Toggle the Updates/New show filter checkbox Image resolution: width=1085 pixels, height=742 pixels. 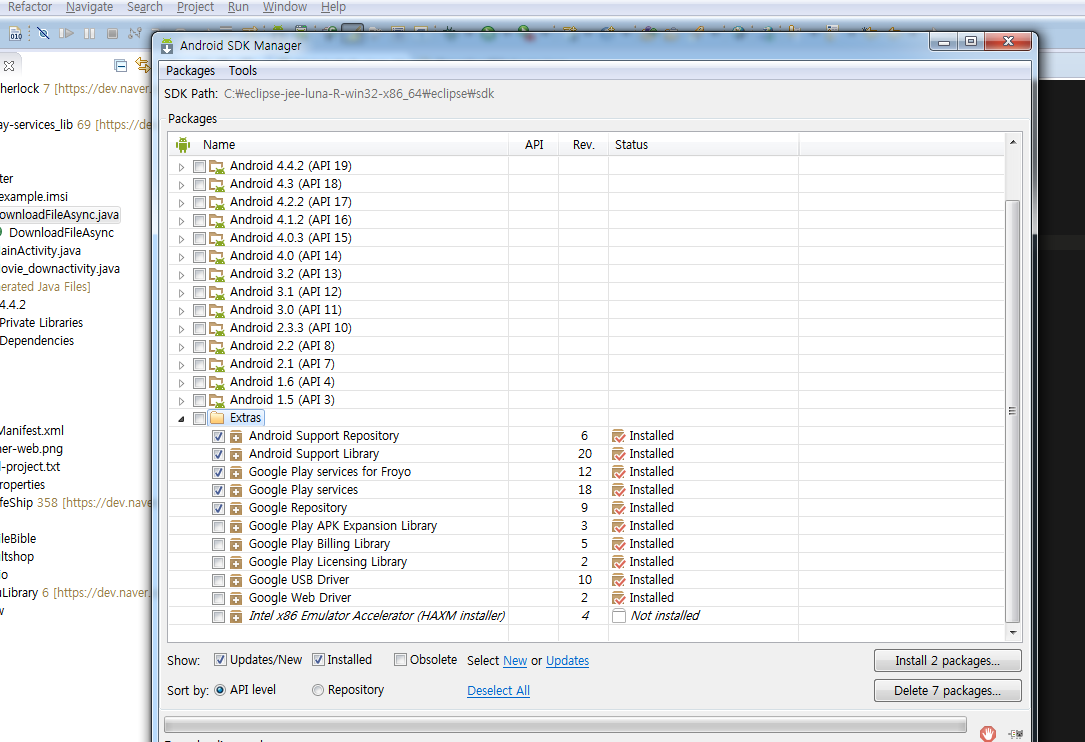coord(220,660)
